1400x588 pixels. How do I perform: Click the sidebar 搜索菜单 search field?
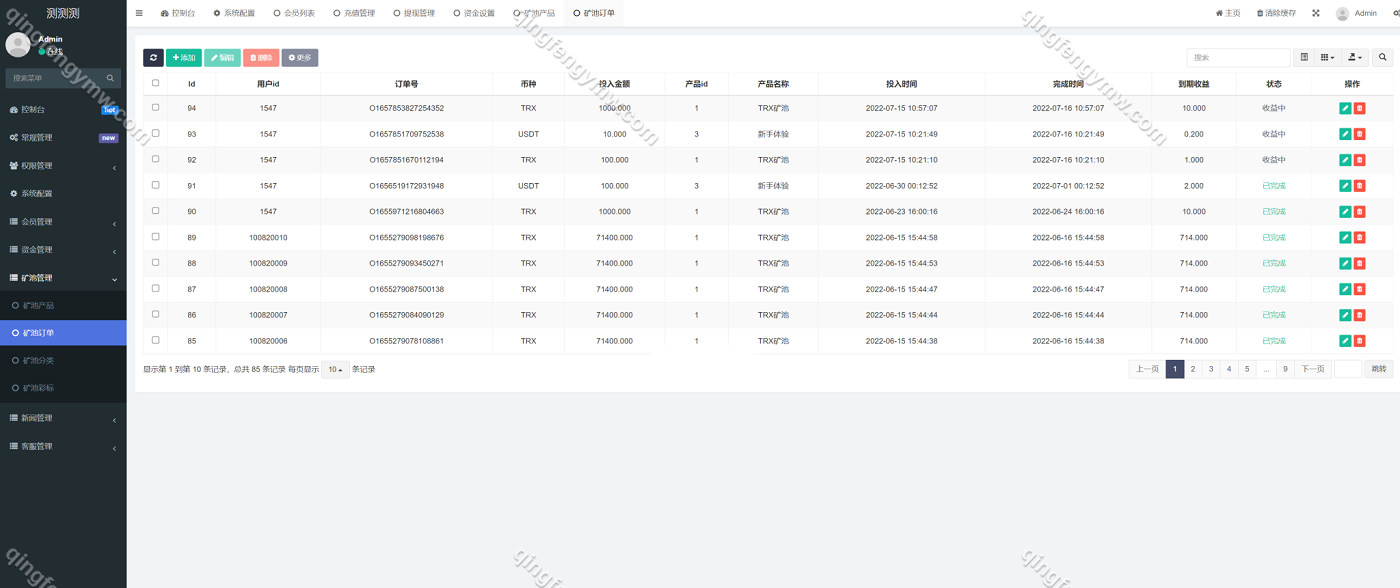[x=56, y=78]
